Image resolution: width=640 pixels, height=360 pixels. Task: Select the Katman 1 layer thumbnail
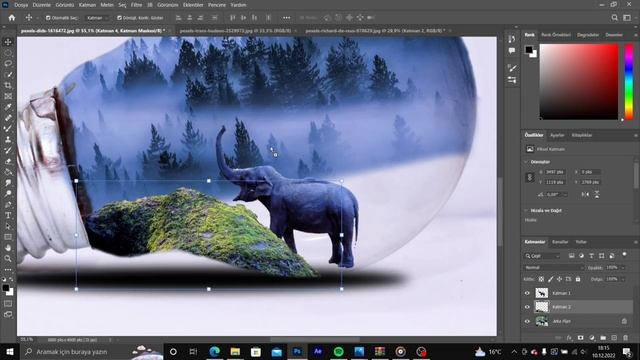click(542, 293)
